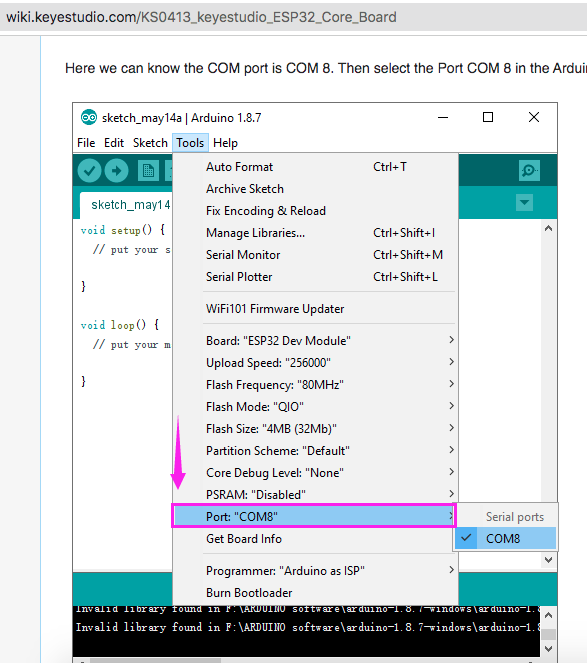Click the Upload arrow toolbar icon

tap(116, 171)
